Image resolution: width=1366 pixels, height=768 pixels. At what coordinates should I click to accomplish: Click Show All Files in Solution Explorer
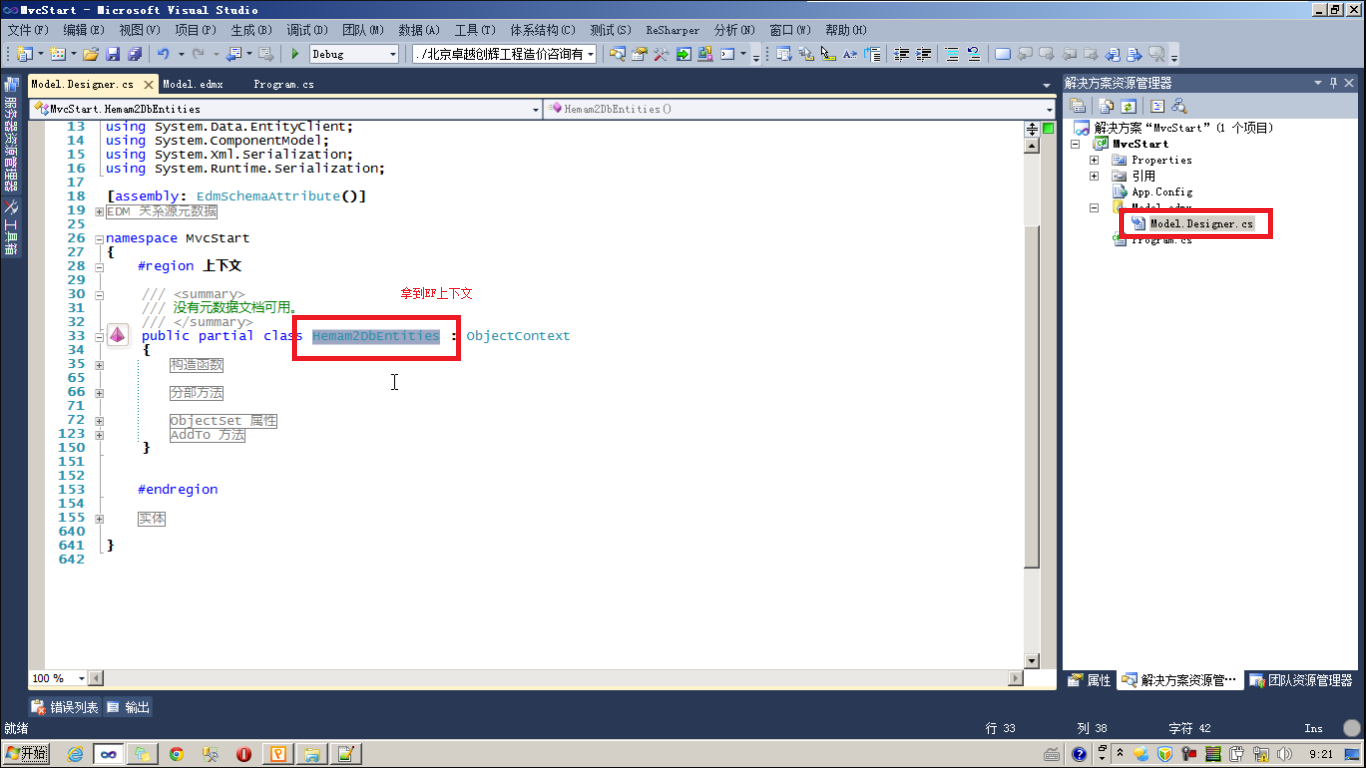click(1105, 105)
